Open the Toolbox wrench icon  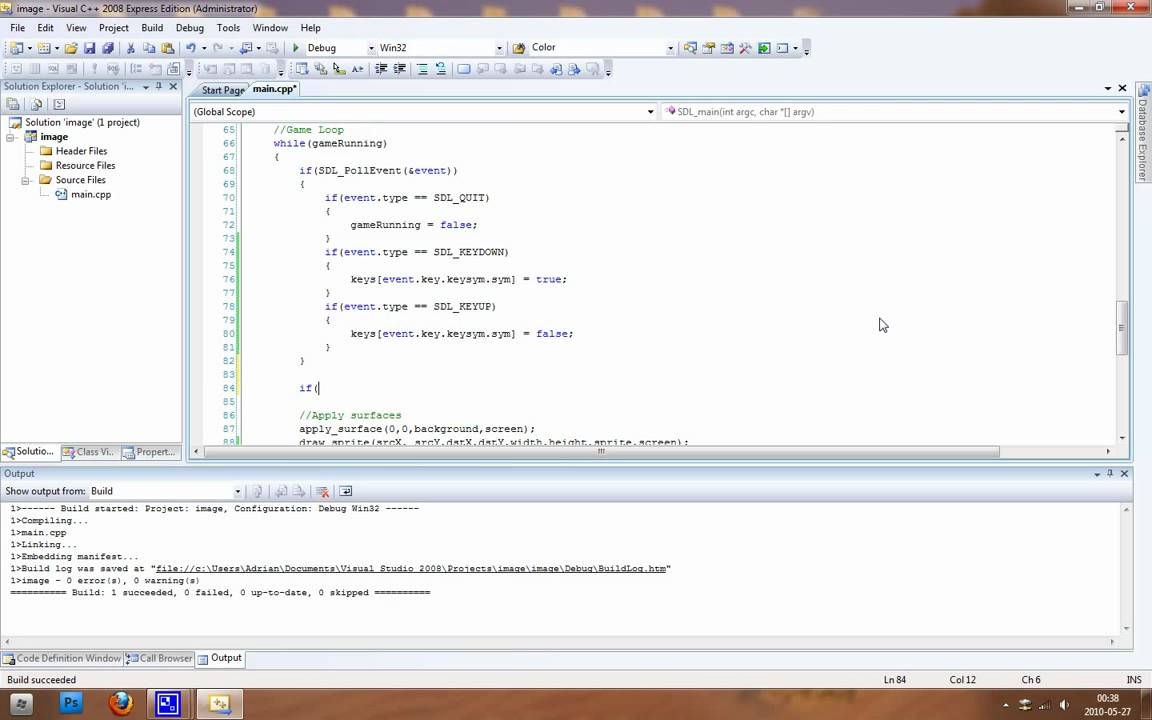pyautogui.click(x=745, y=48)
